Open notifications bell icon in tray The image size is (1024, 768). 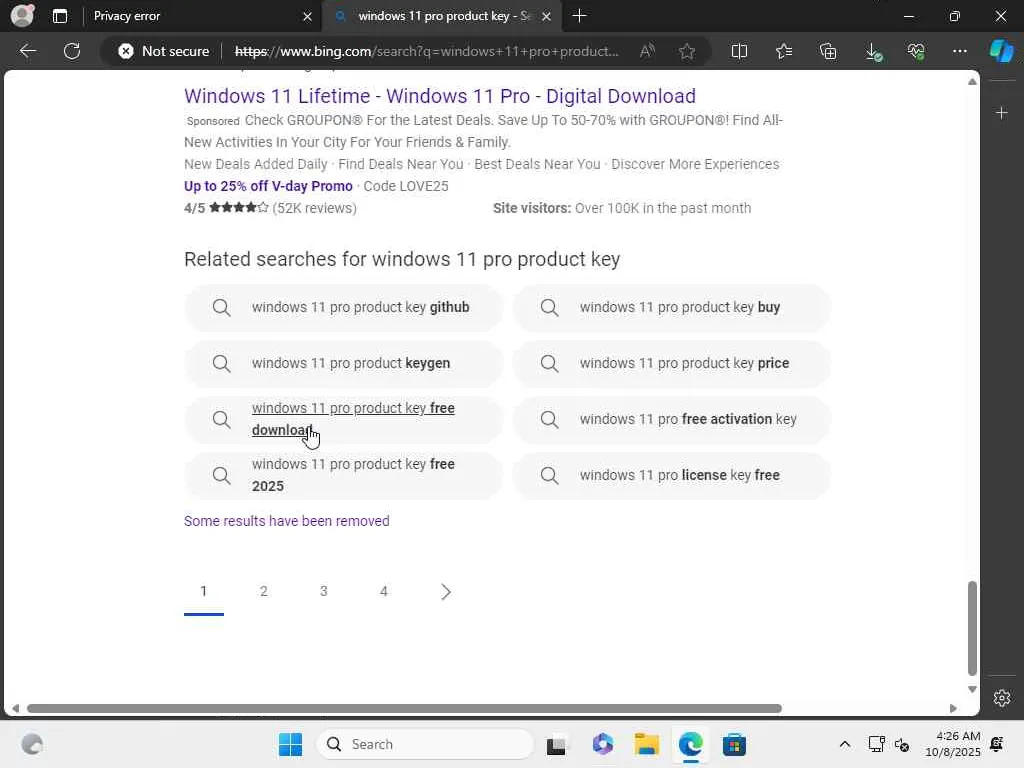997,744
